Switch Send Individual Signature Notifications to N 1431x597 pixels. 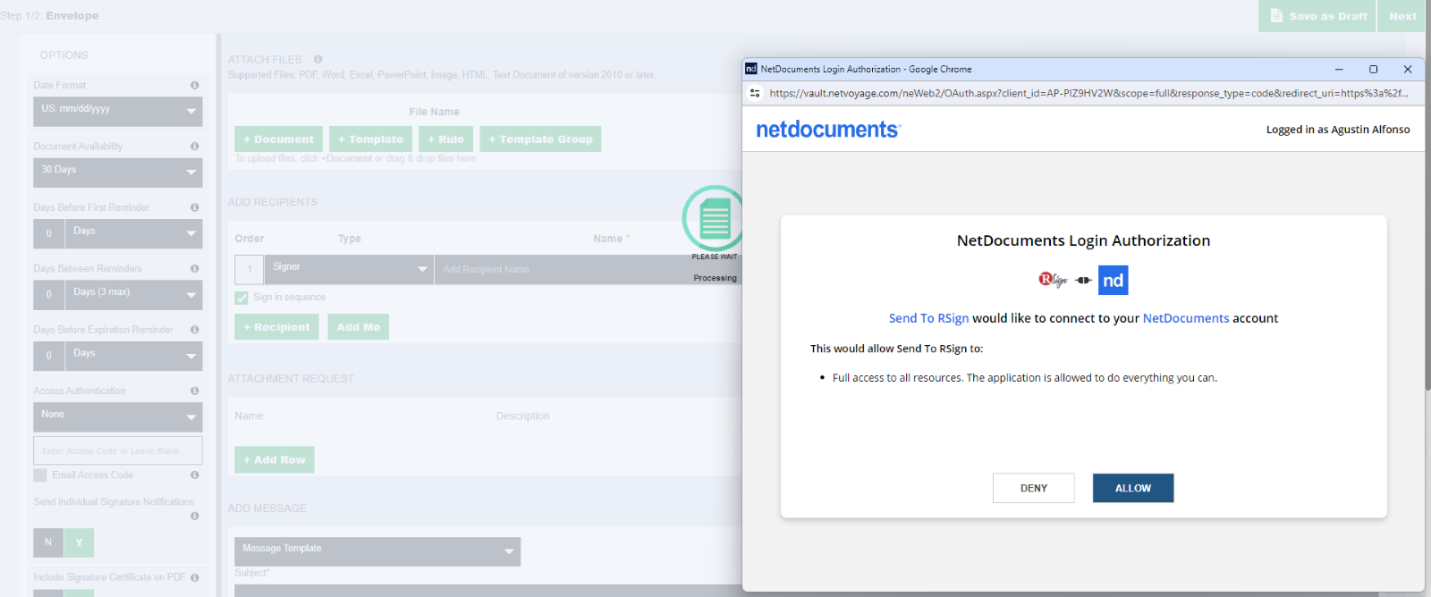(x=48, y=543)
